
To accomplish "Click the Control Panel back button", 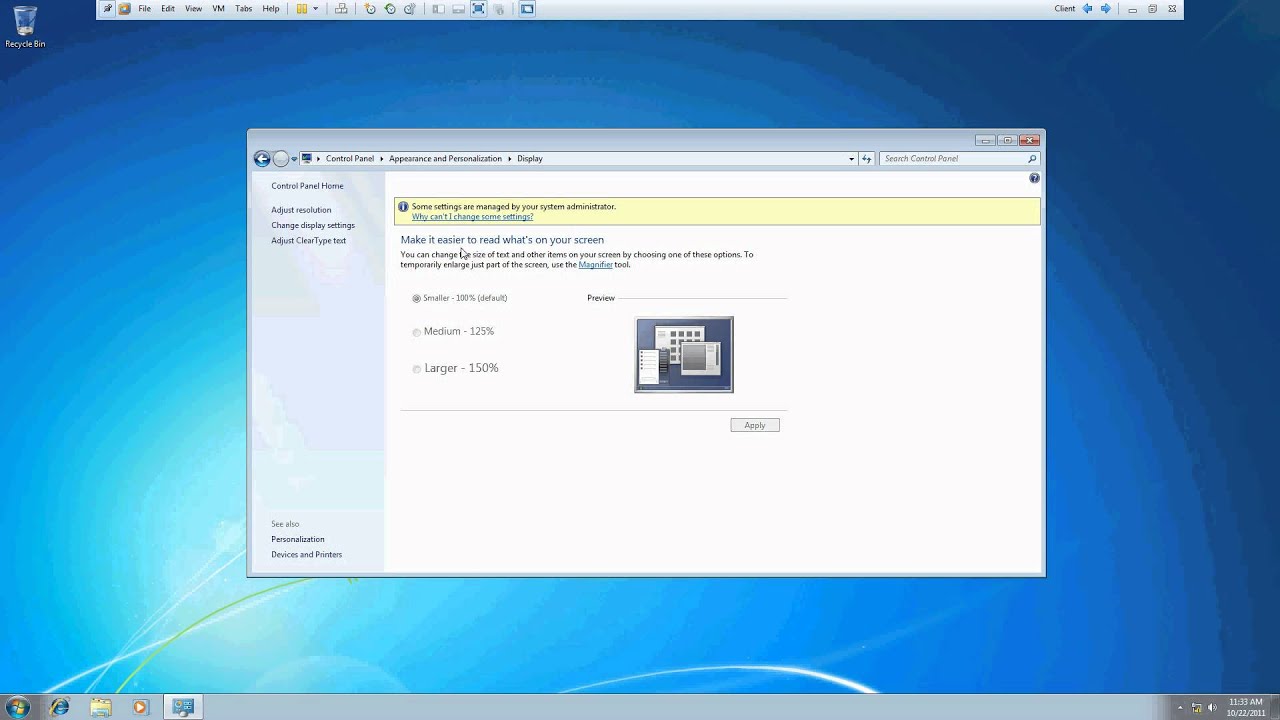I will pos(262,158).
